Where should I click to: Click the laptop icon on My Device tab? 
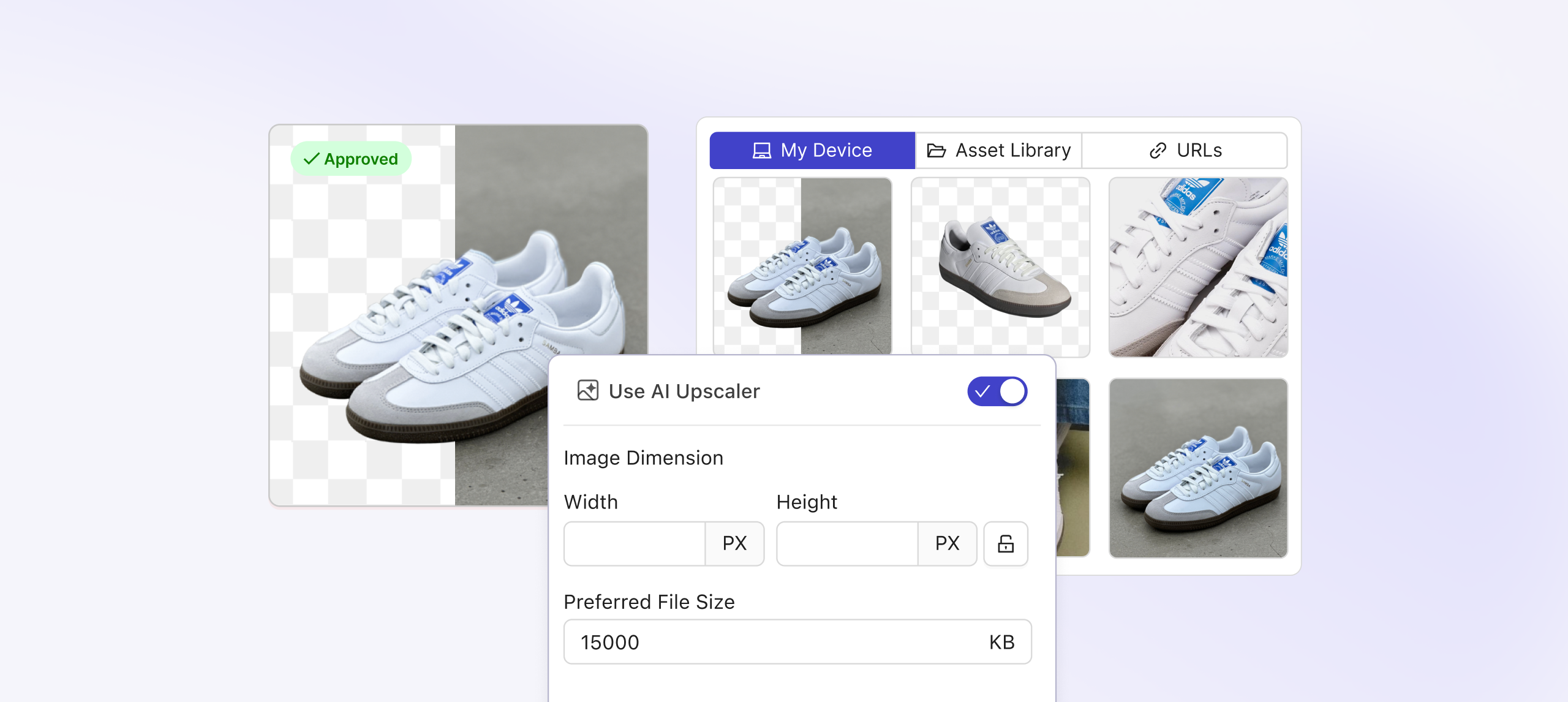pyautogui.click(x=761, y=150)
